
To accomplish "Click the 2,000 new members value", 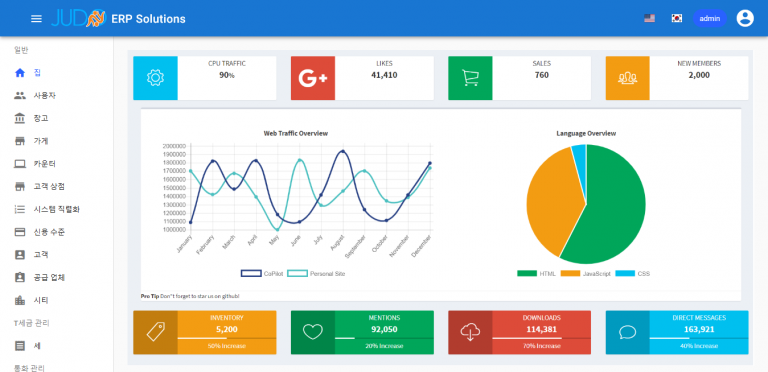I will click(x=699, y=75).
